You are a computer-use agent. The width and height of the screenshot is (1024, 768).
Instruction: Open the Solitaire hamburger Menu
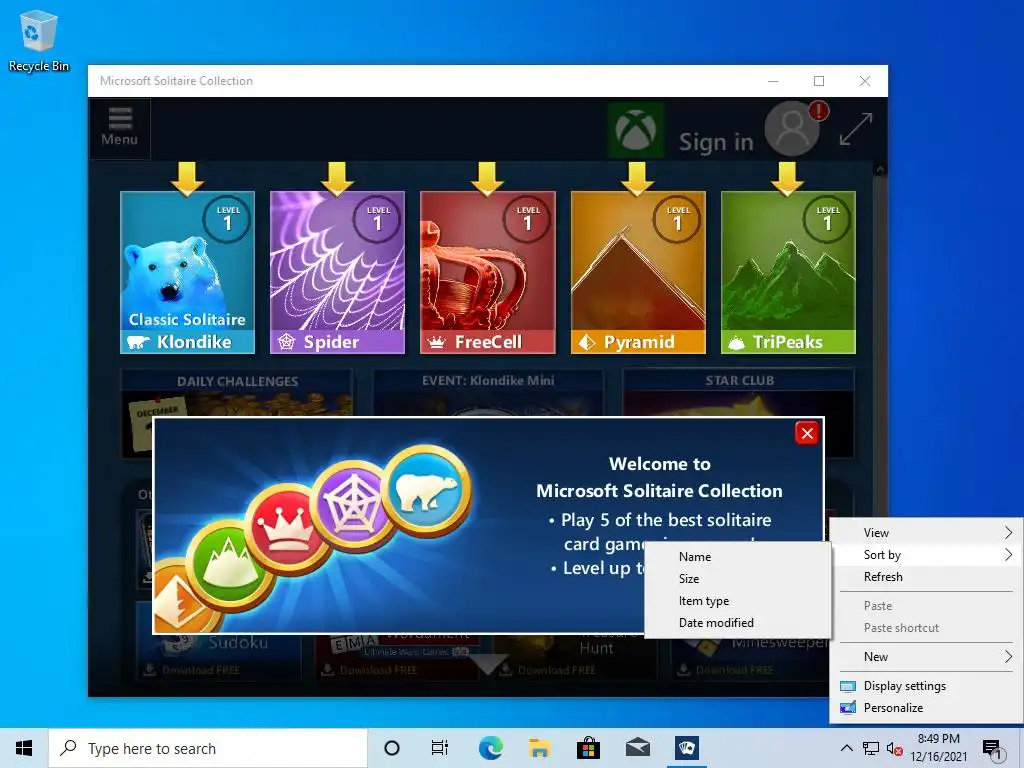(x=120, y=128)
